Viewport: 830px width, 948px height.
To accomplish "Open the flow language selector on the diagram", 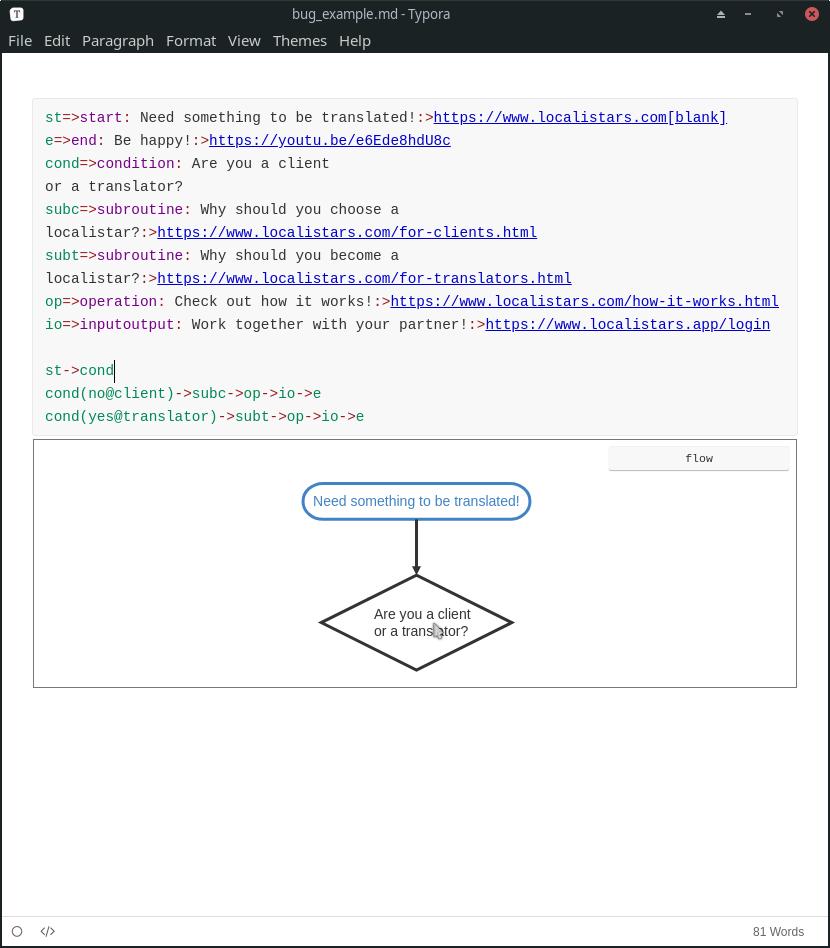I will tap(698, 458).
